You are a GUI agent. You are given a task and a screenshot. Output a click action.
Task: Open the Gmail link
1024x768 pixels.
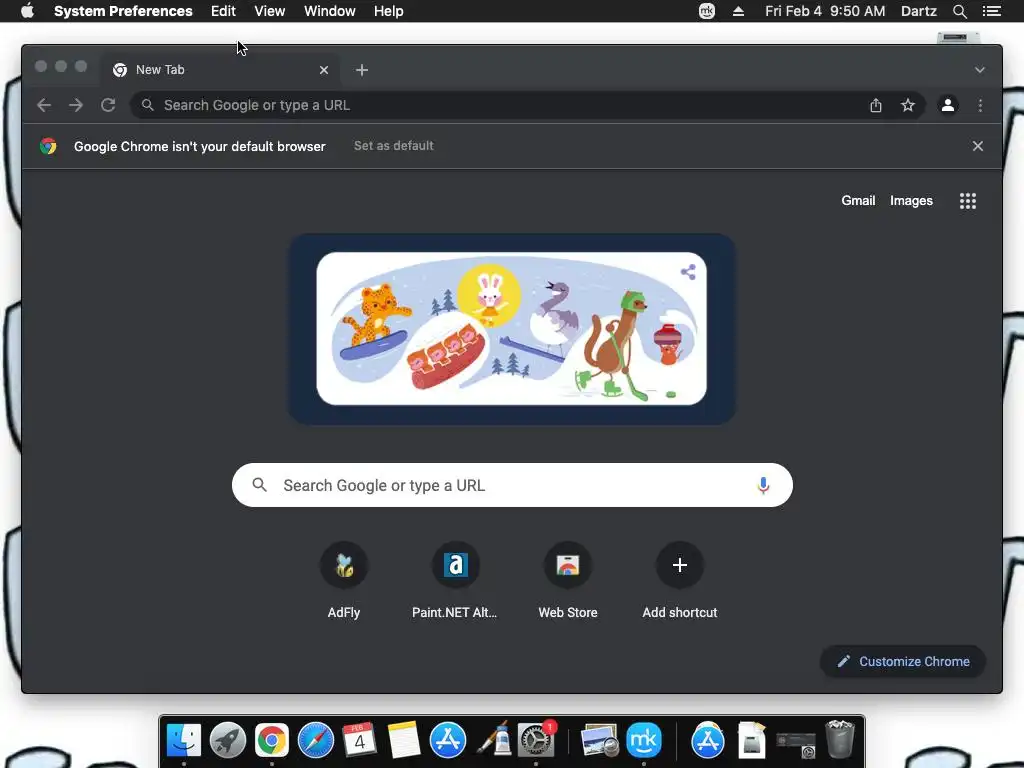pos(858,200)
